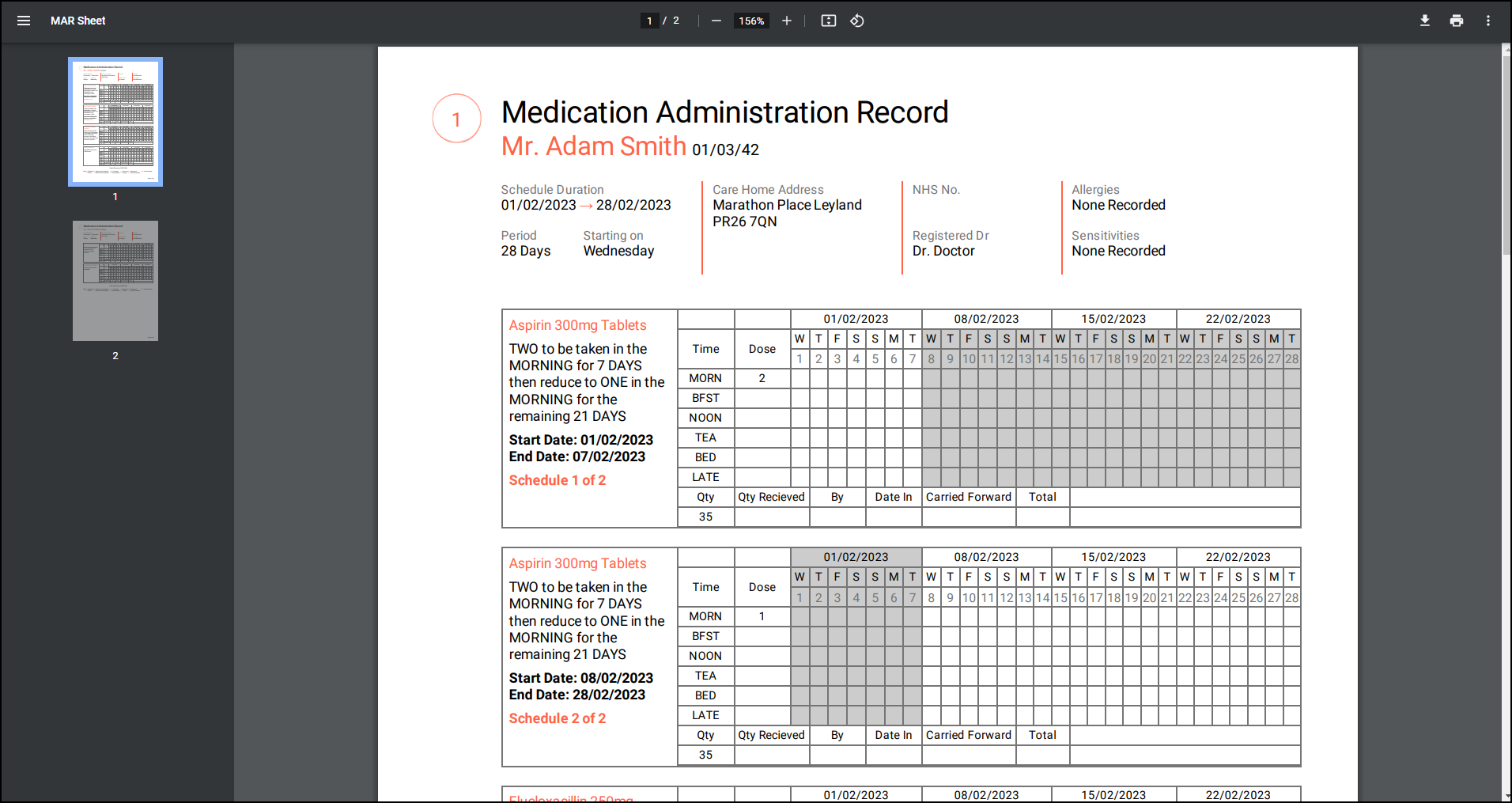This screenshot has height=803, width=1512.
Task: Click the zoom in plus button
Action: (786, 21)
